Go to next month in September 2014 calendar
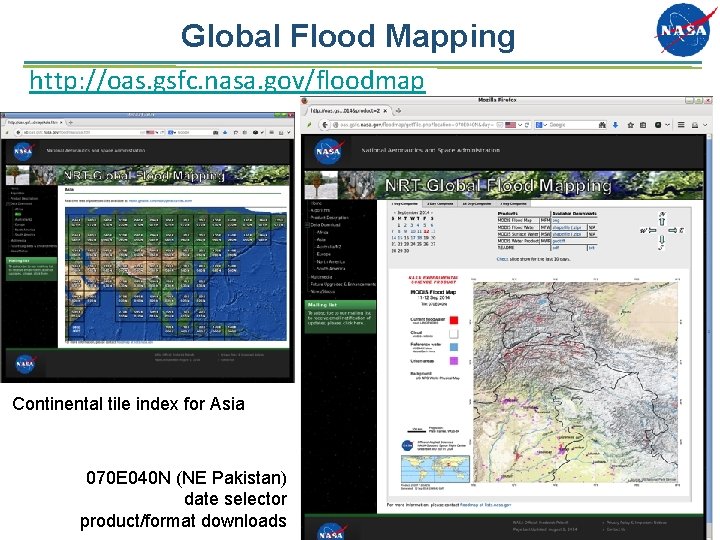This screenshot has height=540, width=720. coord(432,213)
